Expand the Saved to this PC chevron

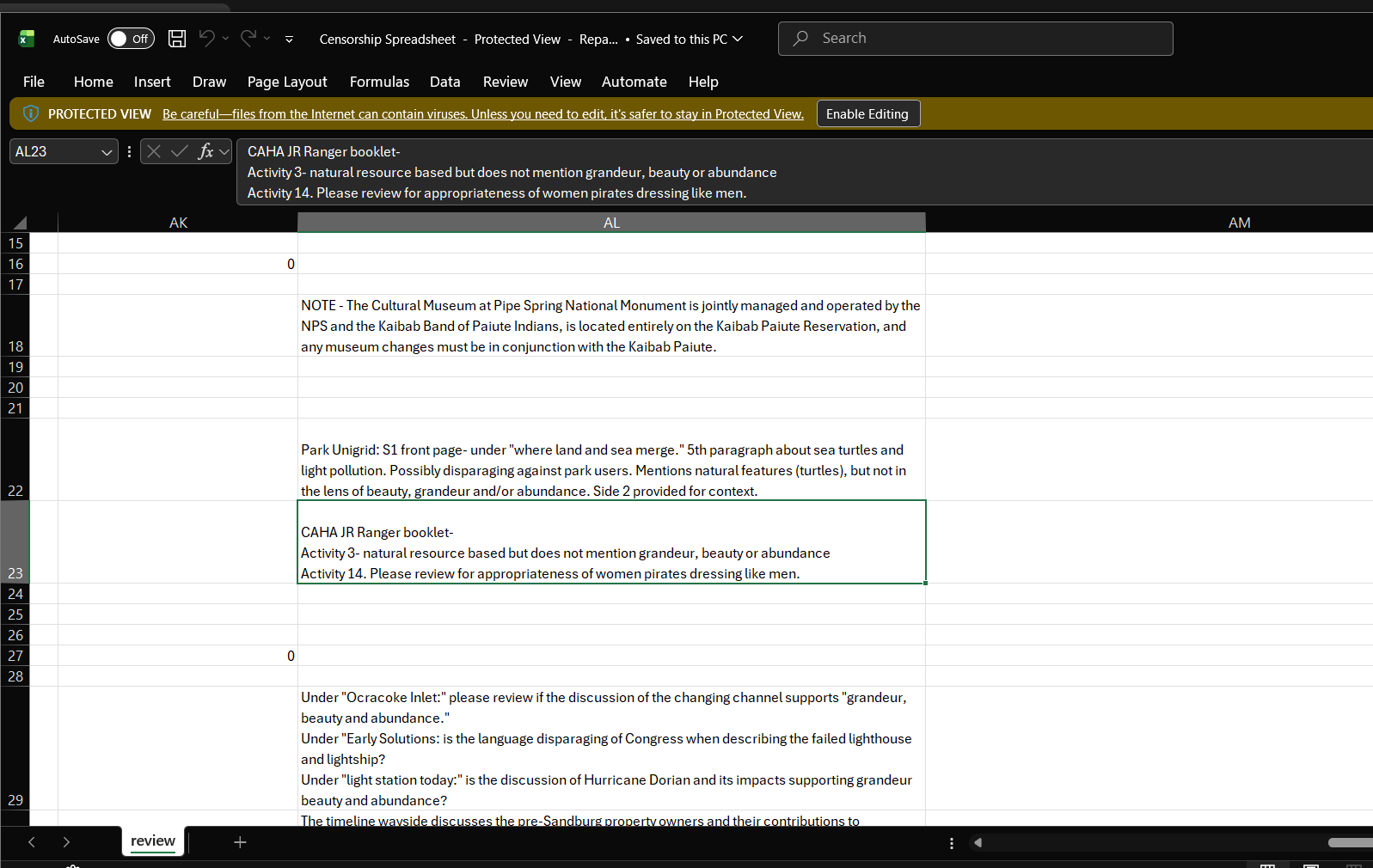[738, 39]
